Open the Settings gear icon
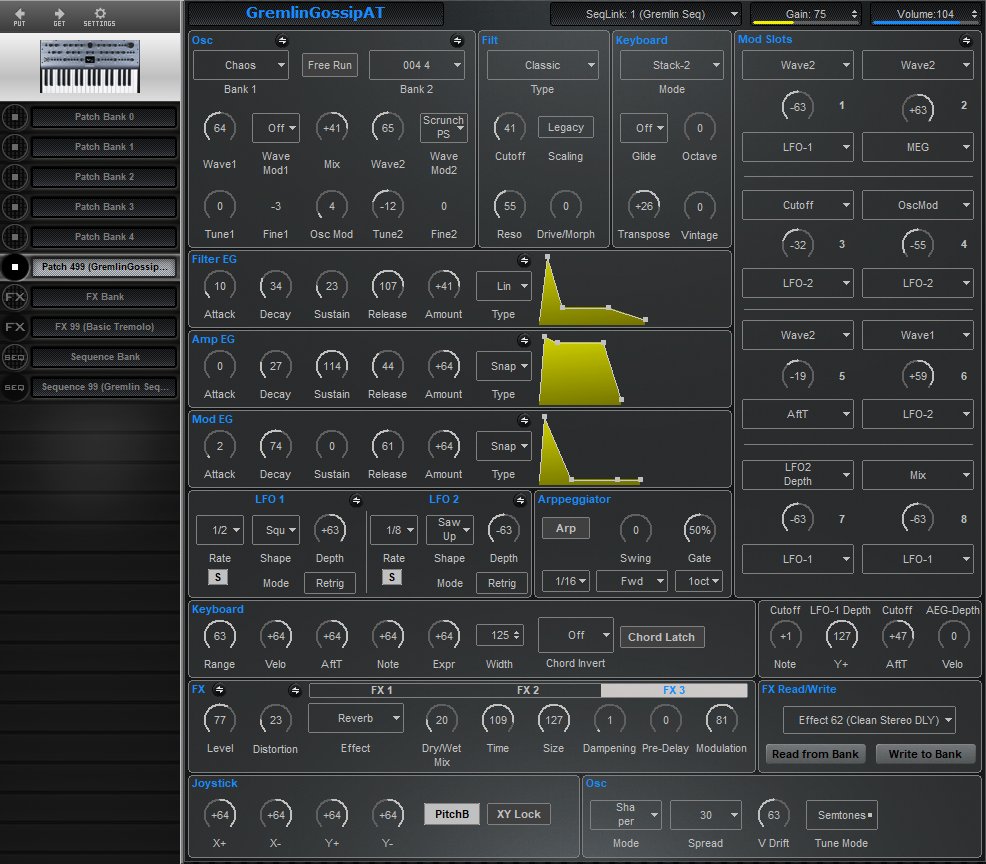986x864 pixels. click(x=99, y=16)
